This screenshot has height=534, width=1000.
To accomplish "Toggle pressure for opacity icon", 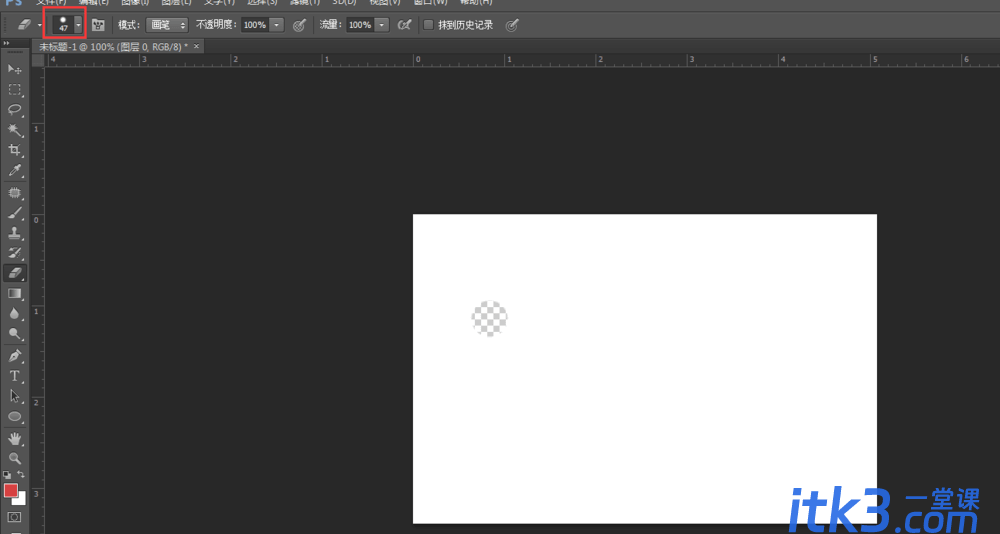I will [299, 25].
